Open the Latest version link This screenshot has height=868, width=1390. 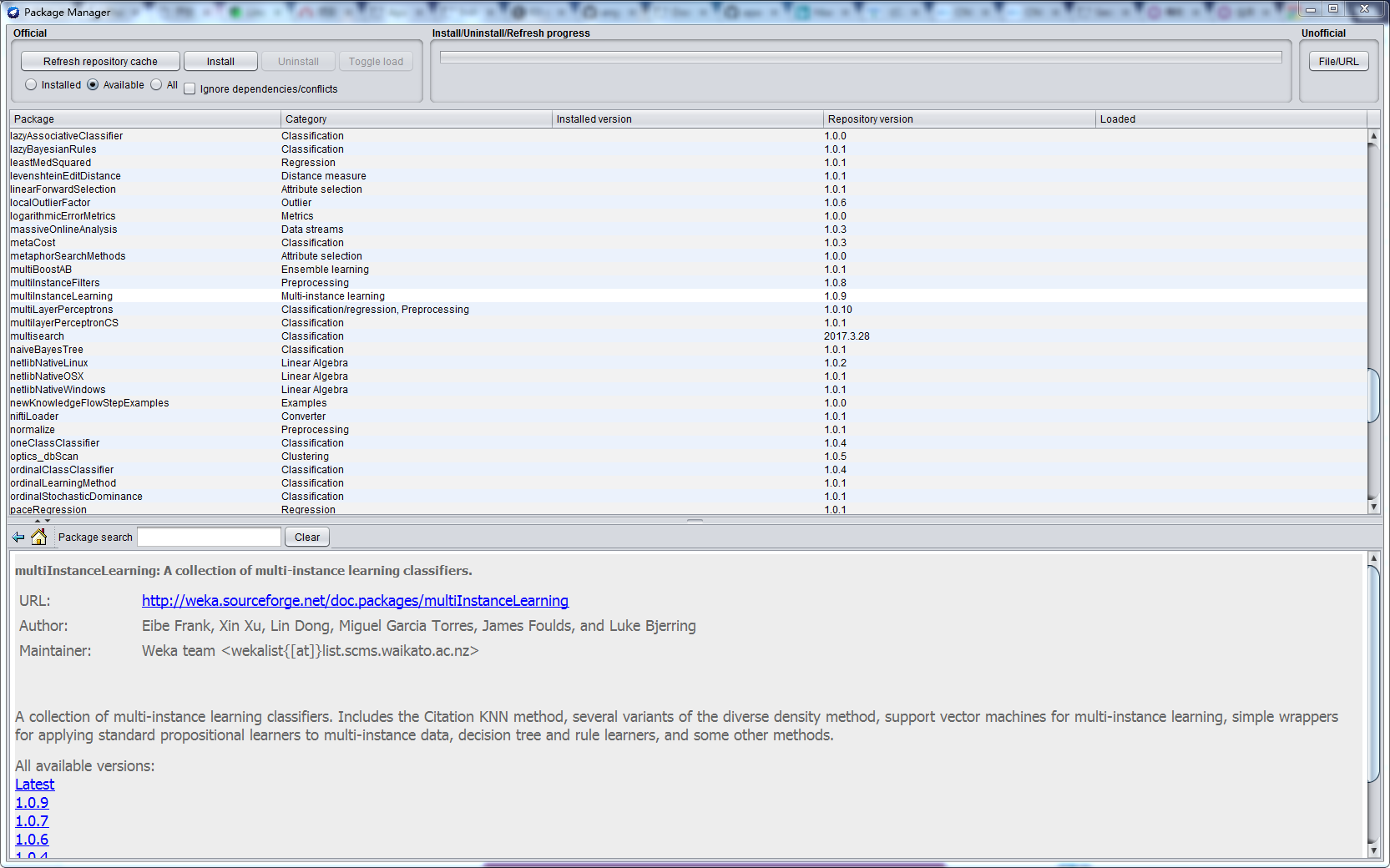[34, 785]
